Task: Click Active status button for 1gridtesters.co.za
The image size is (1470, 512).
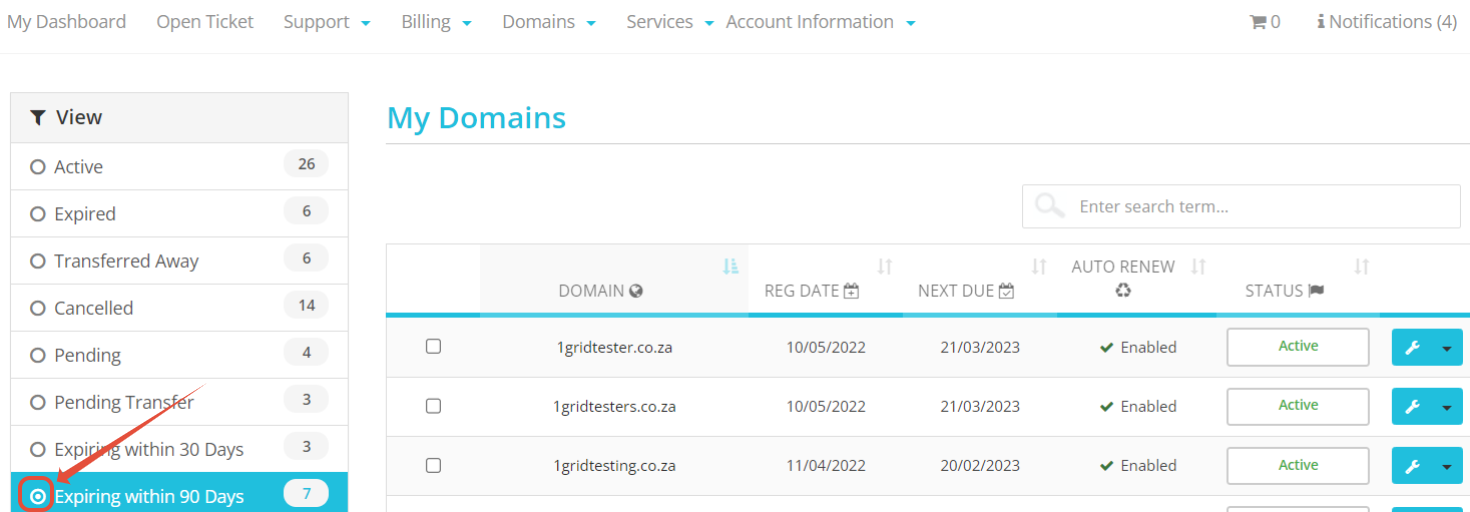Action: tap(1298, 406)
